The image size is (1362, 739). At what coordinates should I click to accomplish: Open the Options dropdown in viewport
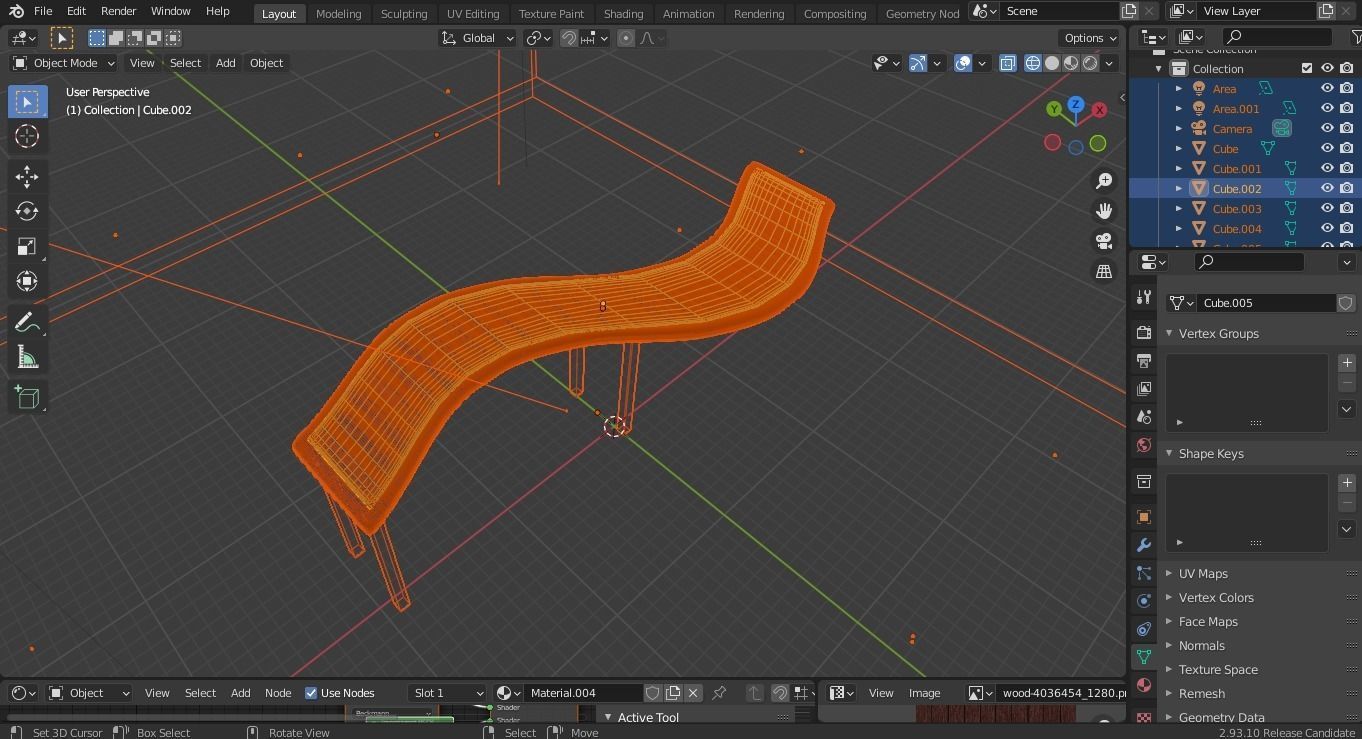(1090, 38)
